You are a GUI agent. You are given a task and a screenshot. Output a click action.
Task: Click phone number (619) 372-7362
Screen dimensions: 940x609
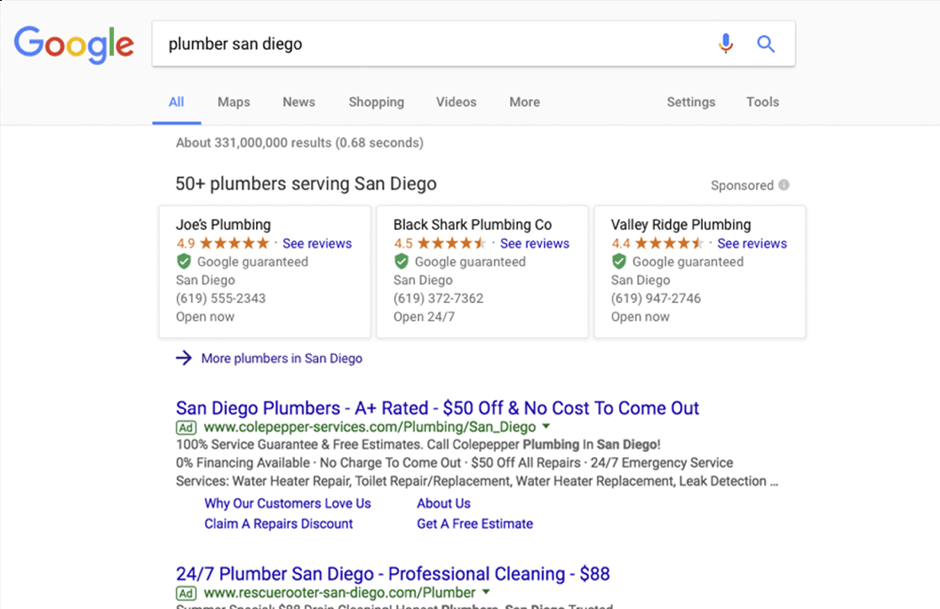pyautogui.click(x=438, y=299)
